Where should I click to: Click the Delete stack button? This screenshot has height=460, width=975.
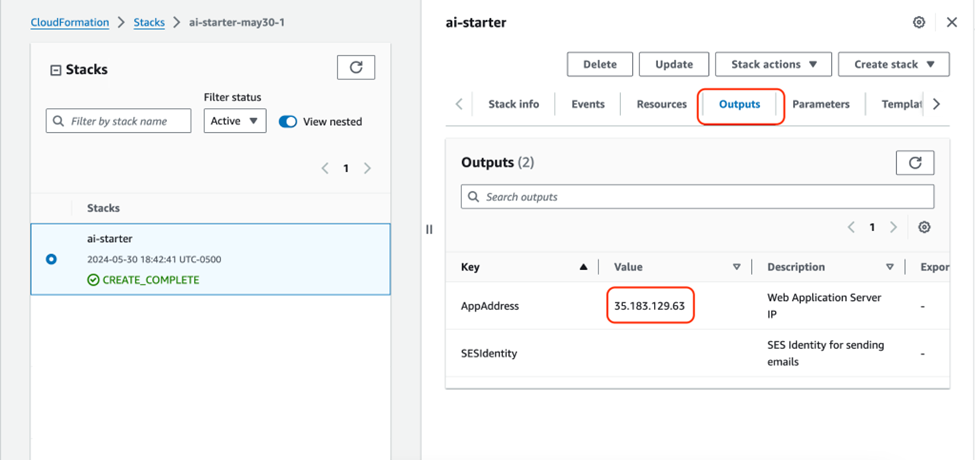coord(599,64)
